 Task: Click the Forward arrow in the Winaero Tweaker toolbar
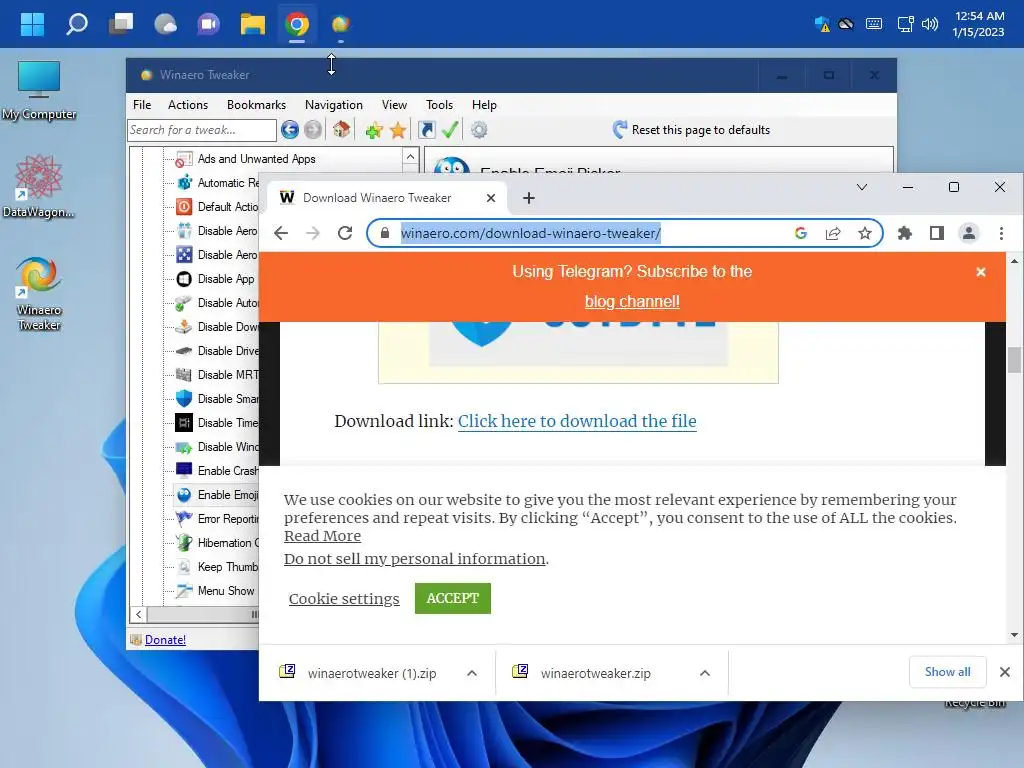point(313,130)
